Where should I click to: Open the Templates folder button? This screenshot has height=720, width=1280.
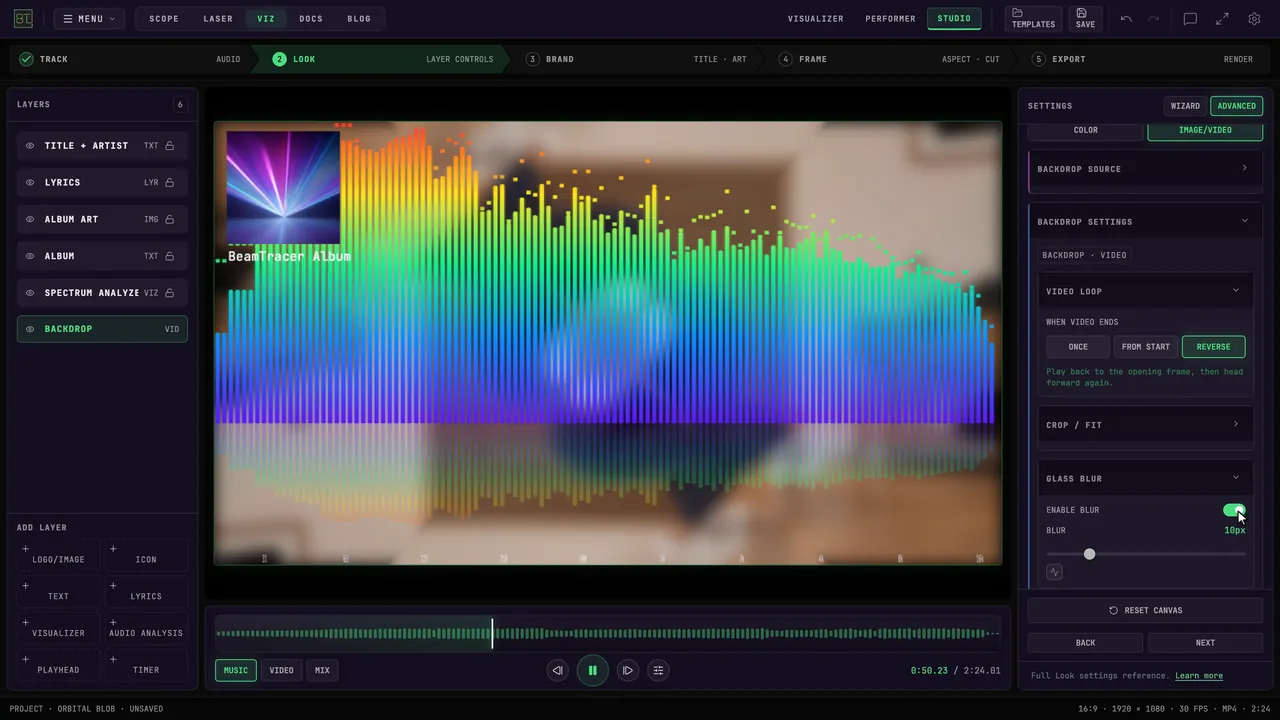[x=1033, y=18]
